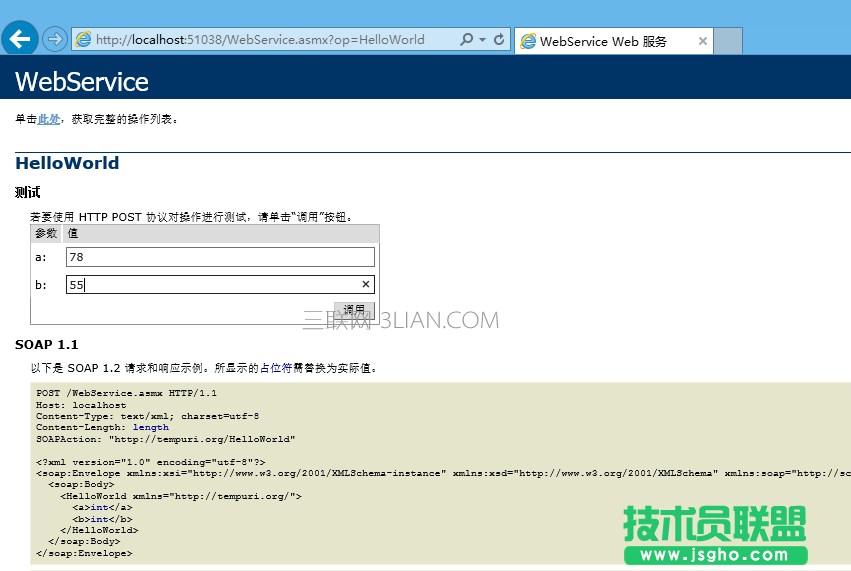The height and width of the screenshot is (571, 851).
Task: Click the 'Host: localhost' line
Action: tap(81, 405)
